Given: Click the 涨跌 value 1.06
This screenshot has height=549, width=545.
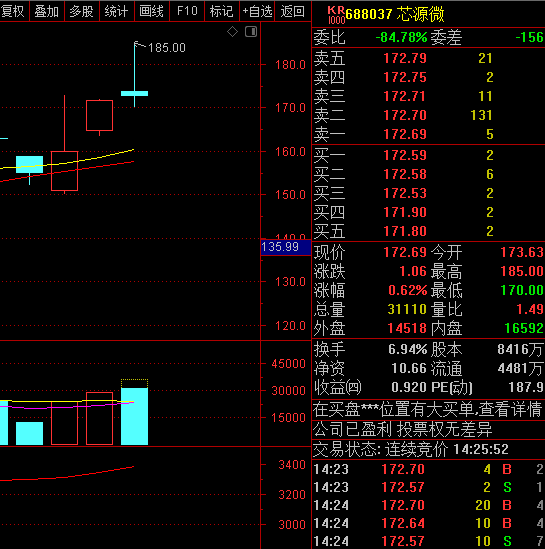Looking at the screenshot, I should (x=413, y=271).
